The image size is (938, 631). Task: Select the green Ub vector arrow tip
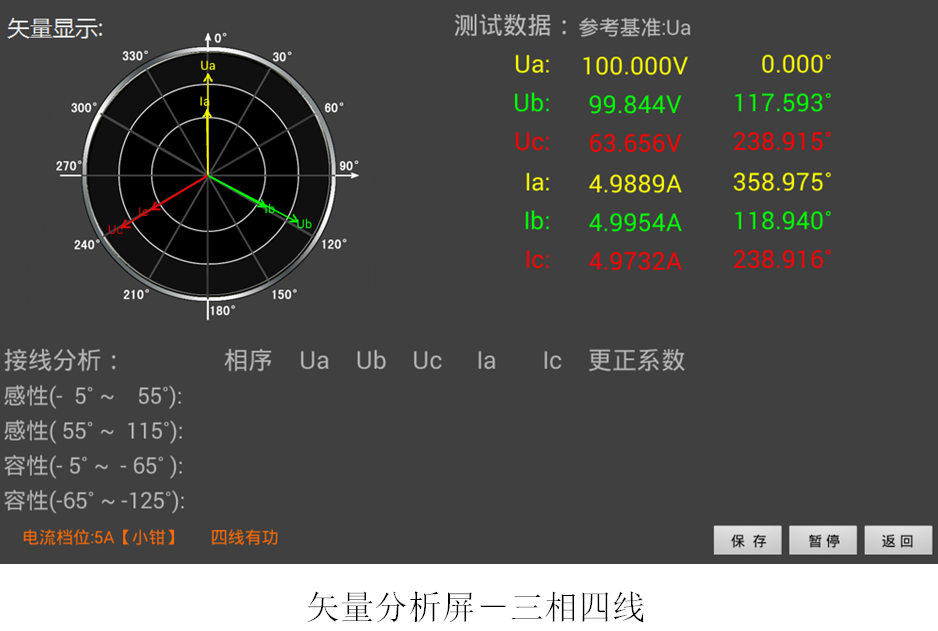pyautogui.click(x=296, y=220)
